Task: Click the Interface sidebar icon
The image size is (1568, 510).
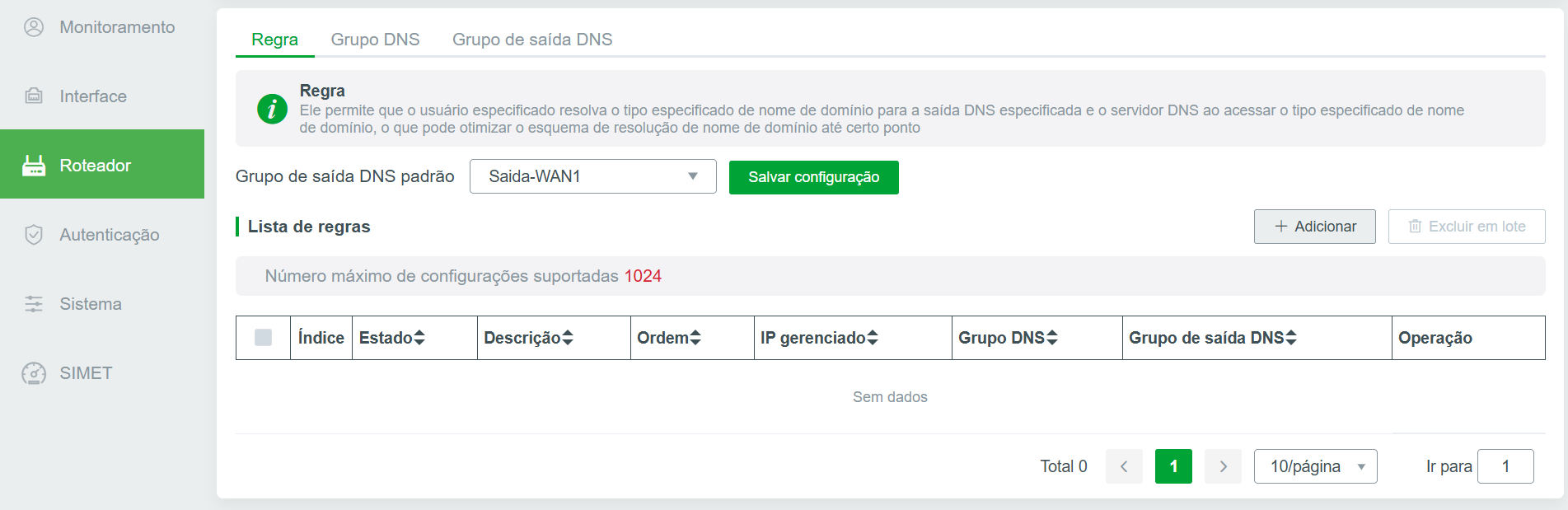Action: (34, 96)
